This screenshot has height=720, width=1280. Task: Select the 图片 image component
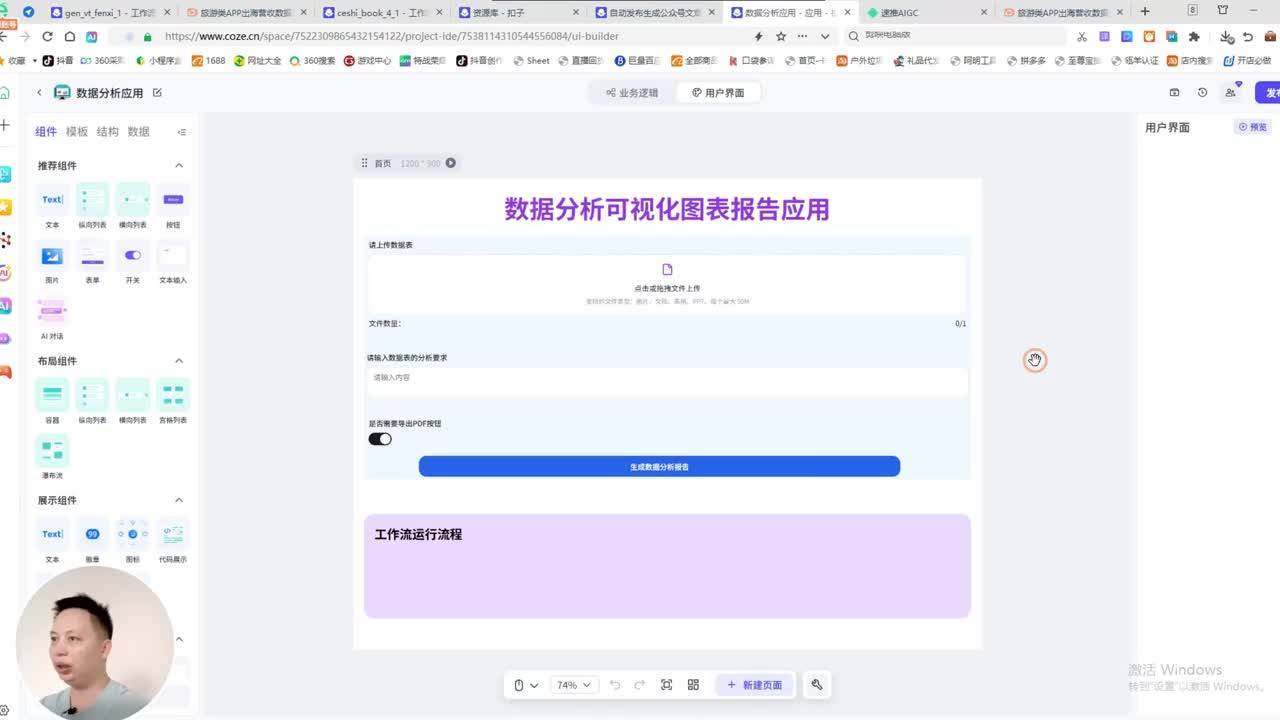click(x=51, y=258)
